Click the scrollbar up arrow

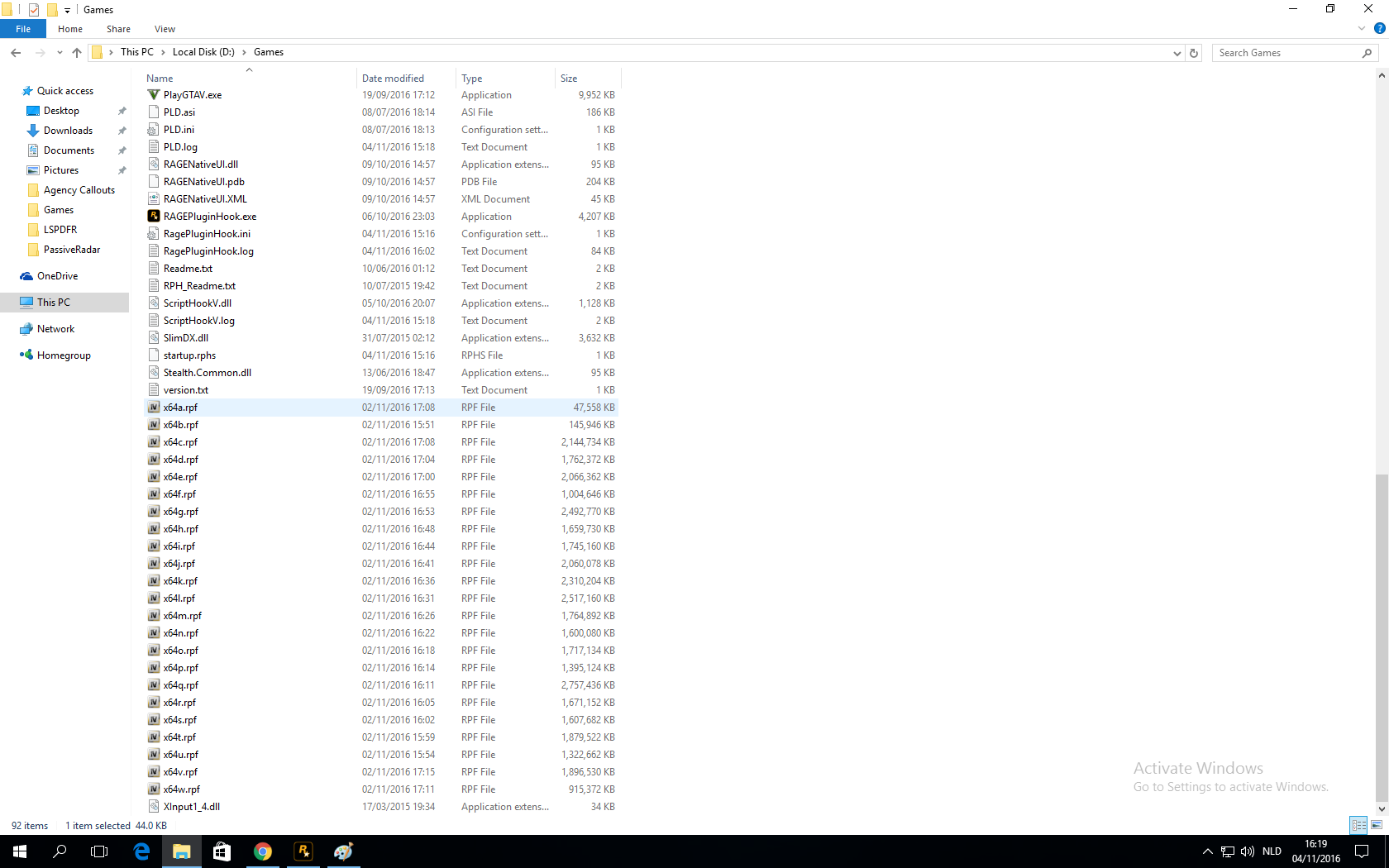click(x=1382, y=75)
